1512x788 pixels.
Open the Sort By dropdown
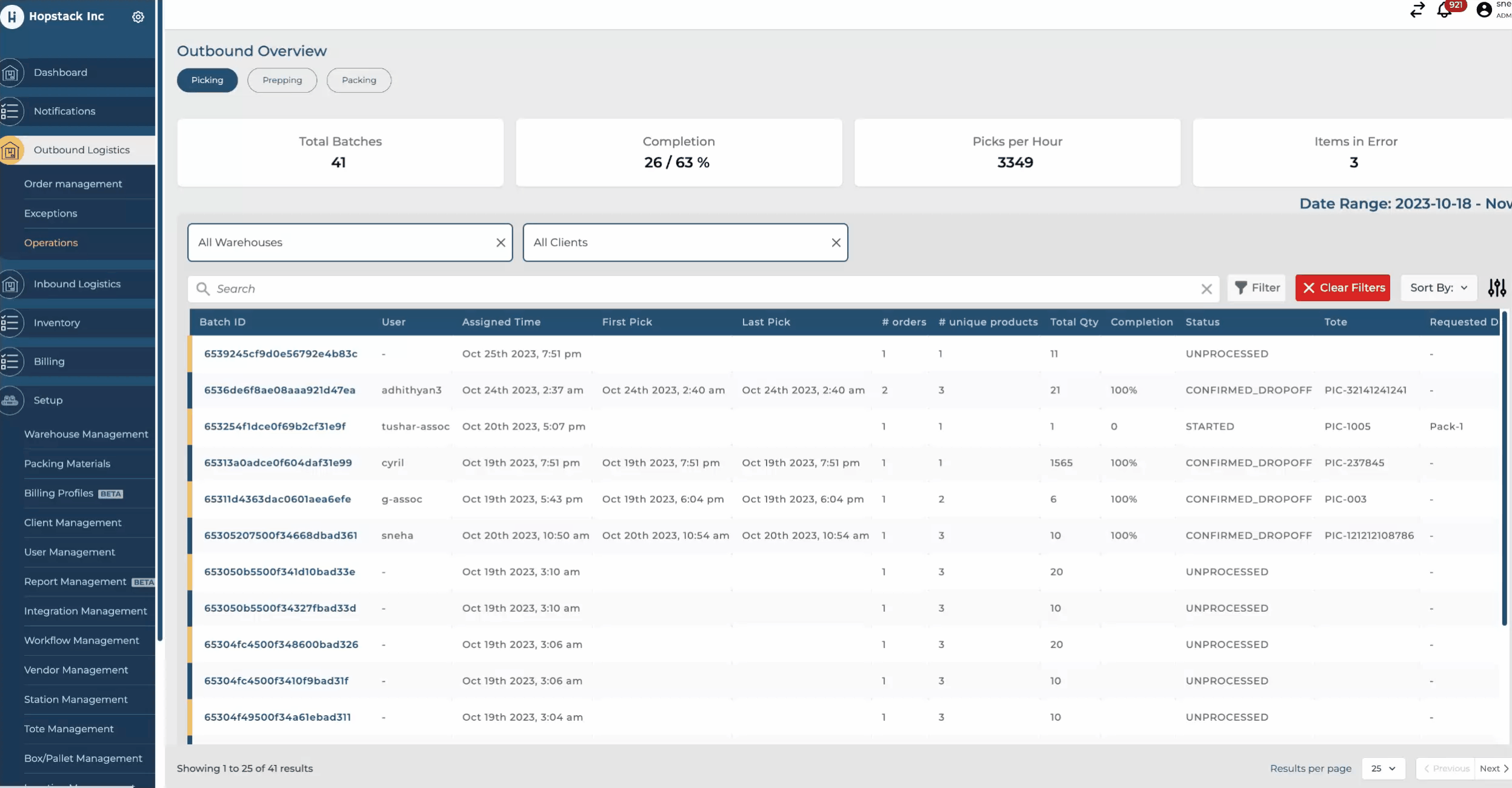1438,288
